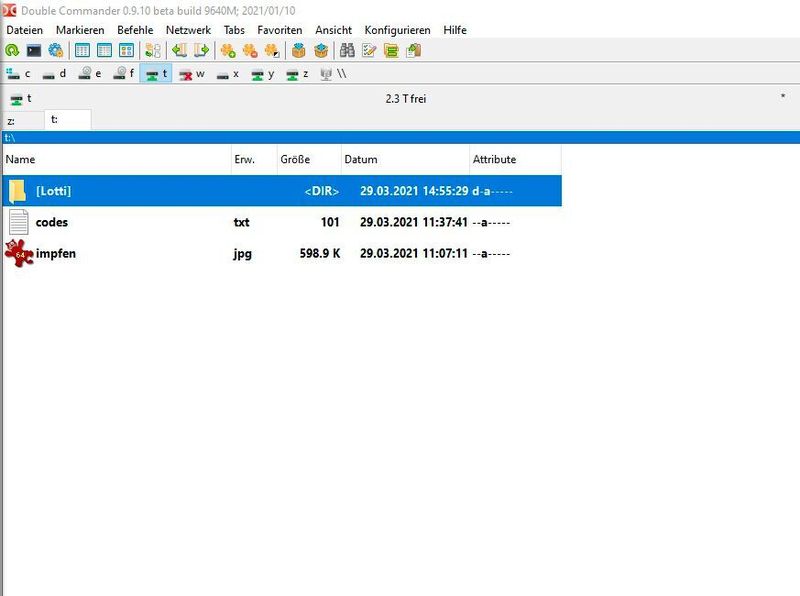The width and height of the screenshot is (800, 596).
Task: Select the disconnected drive w
Action: (x=192, y=74)
